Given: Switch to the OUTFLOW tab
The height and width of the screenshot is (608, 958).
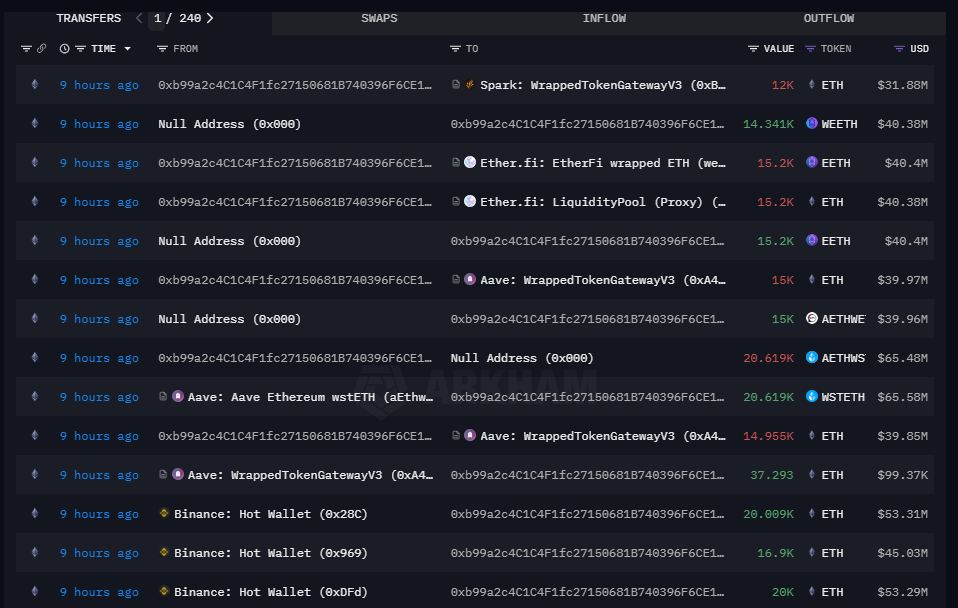Looking at the screenshot, I should 828,18.
